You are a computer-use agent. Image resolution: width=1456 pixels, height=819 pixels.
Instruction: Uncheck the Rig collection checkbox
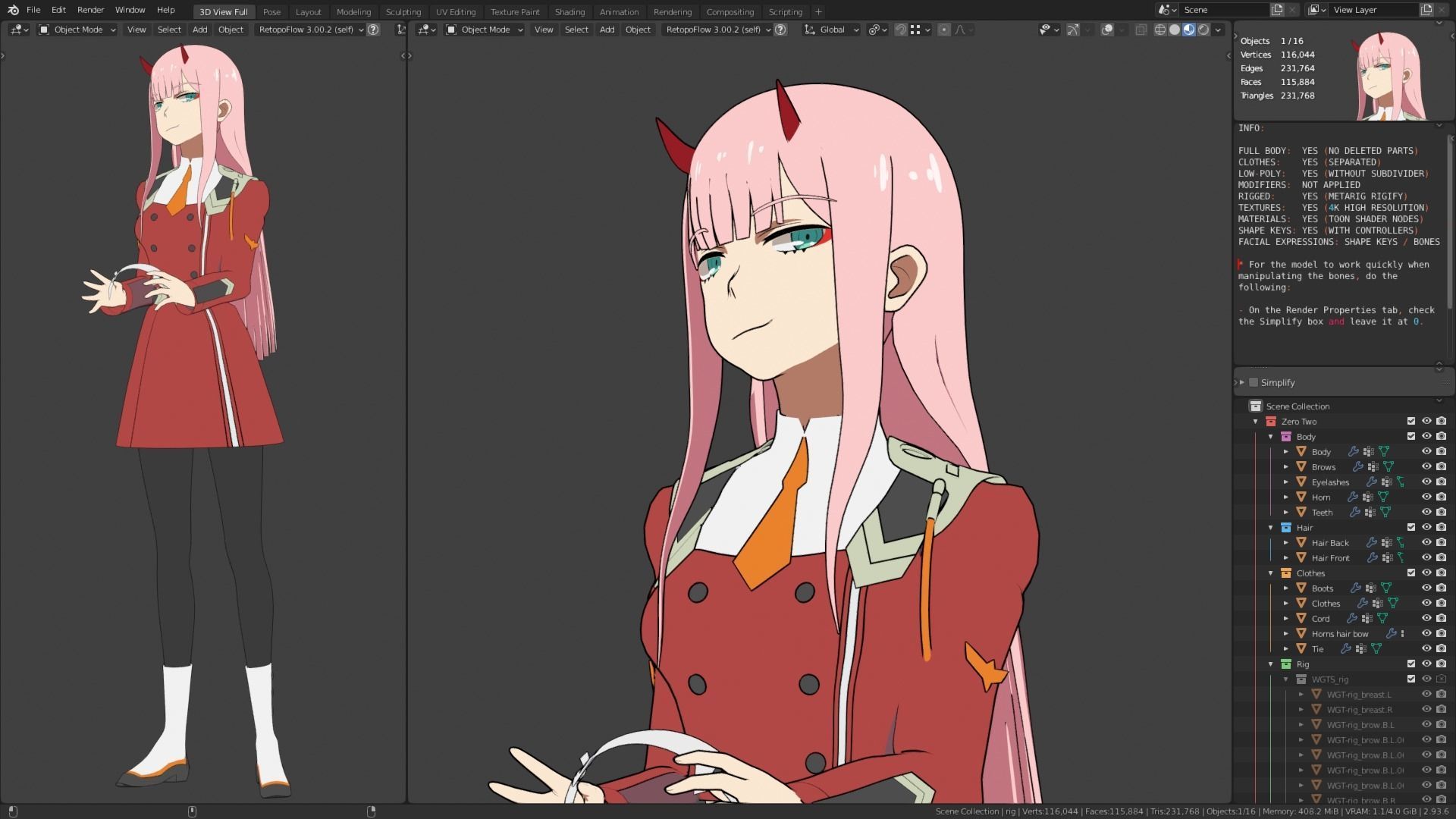click(x=1411, y=664)
